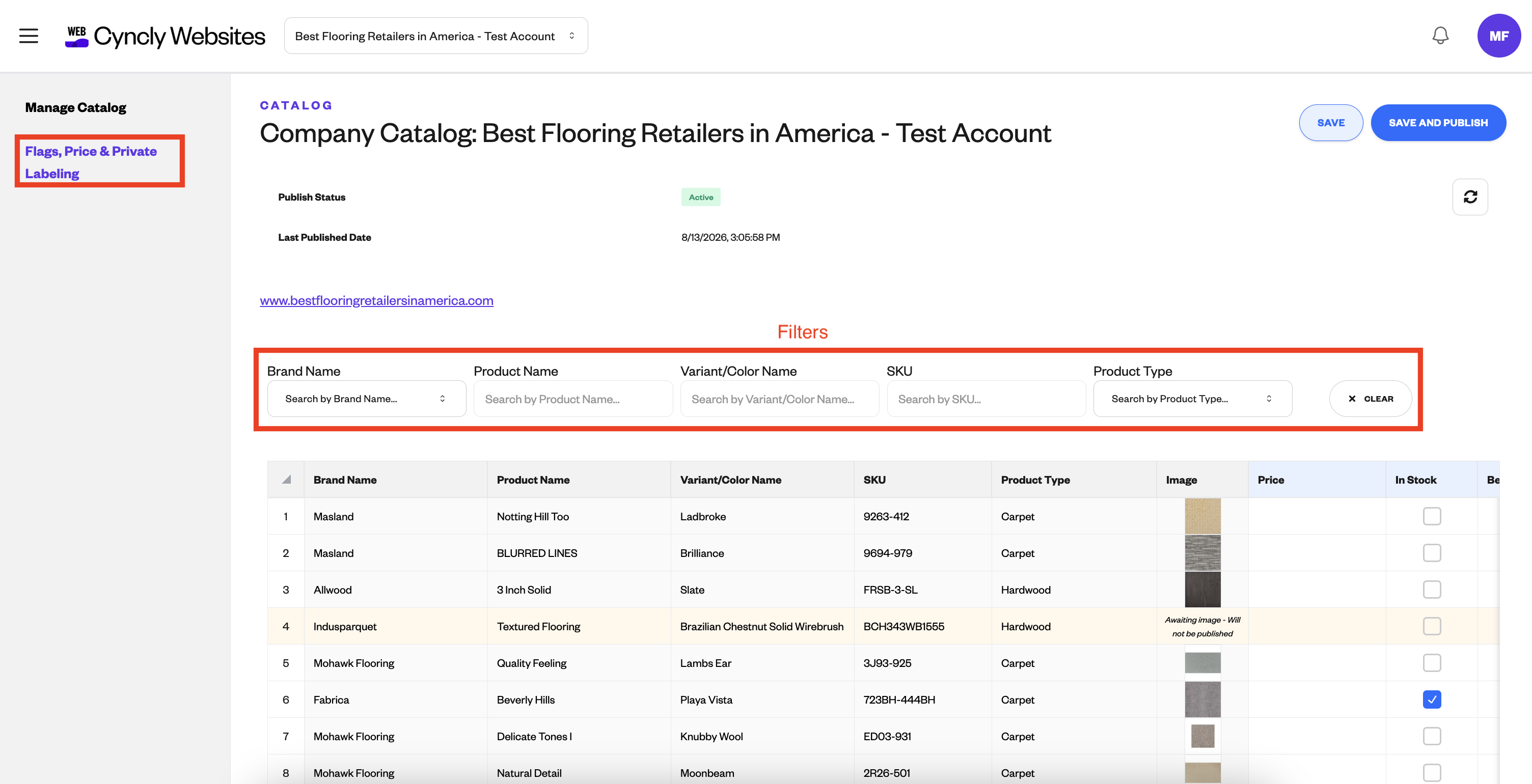
Task: Click the table select-all corner triangle
Action: tap(286, 479)
